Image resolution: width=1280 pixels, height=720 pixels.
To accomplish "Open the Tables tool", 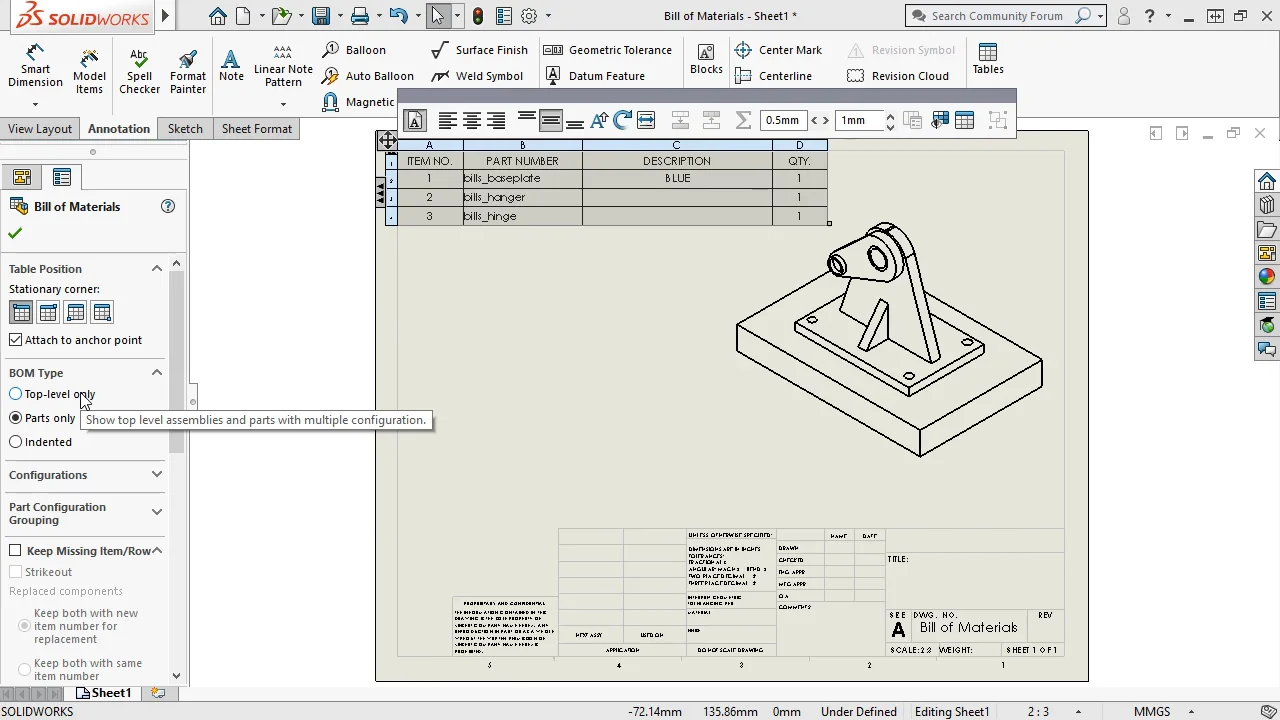I will tap(988, 59).
